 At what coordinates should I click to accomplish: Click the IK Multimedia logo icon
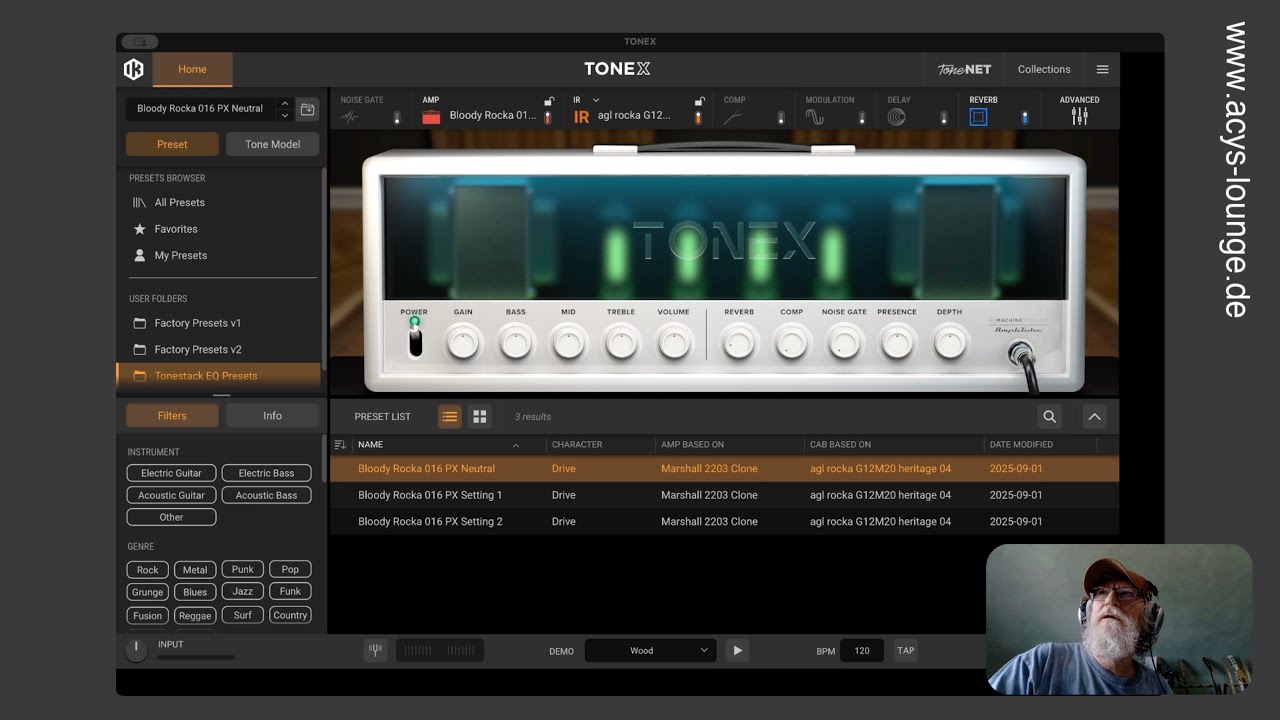[x=133, y=69]
